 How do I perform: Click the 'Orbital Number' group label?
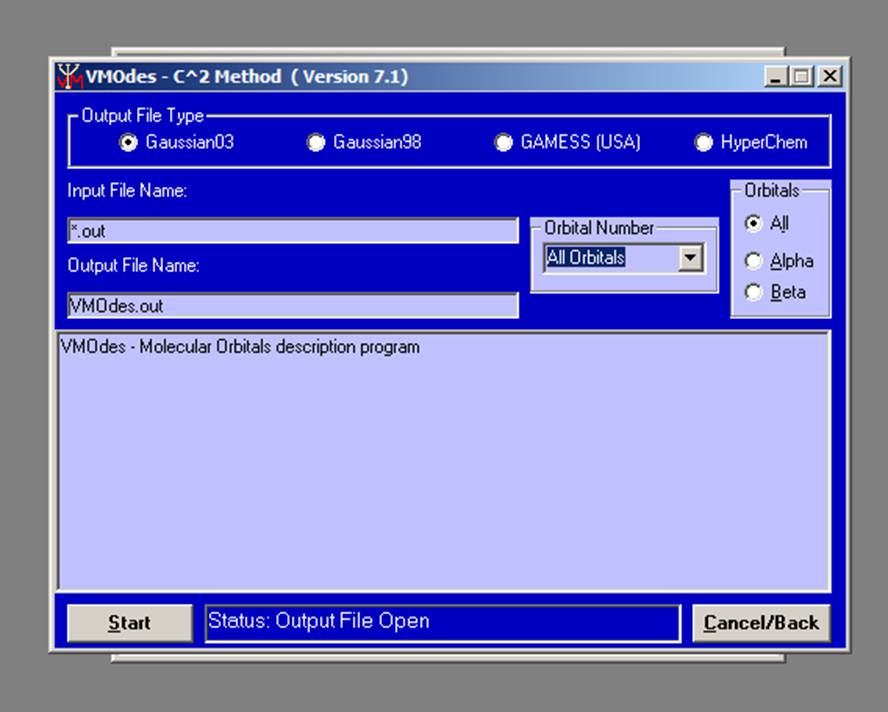[599, 228]
